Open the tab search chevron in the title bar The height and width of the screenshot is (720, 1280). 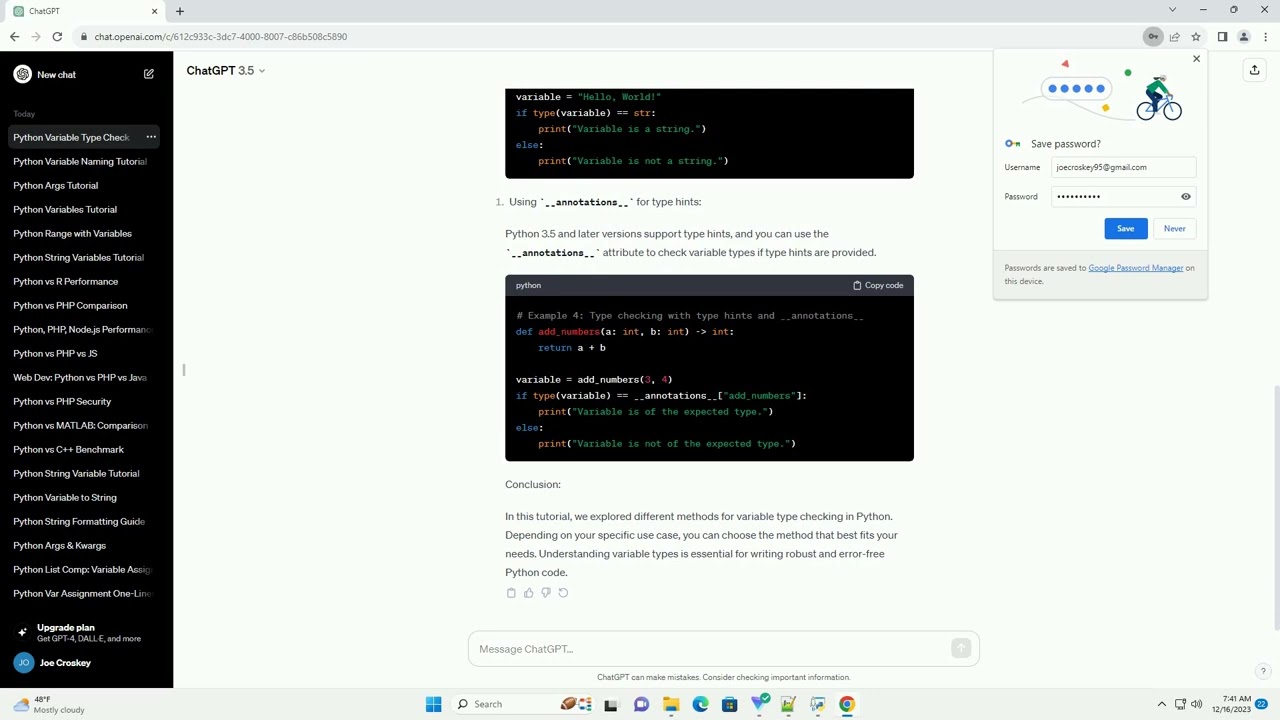pos(1172,10)
